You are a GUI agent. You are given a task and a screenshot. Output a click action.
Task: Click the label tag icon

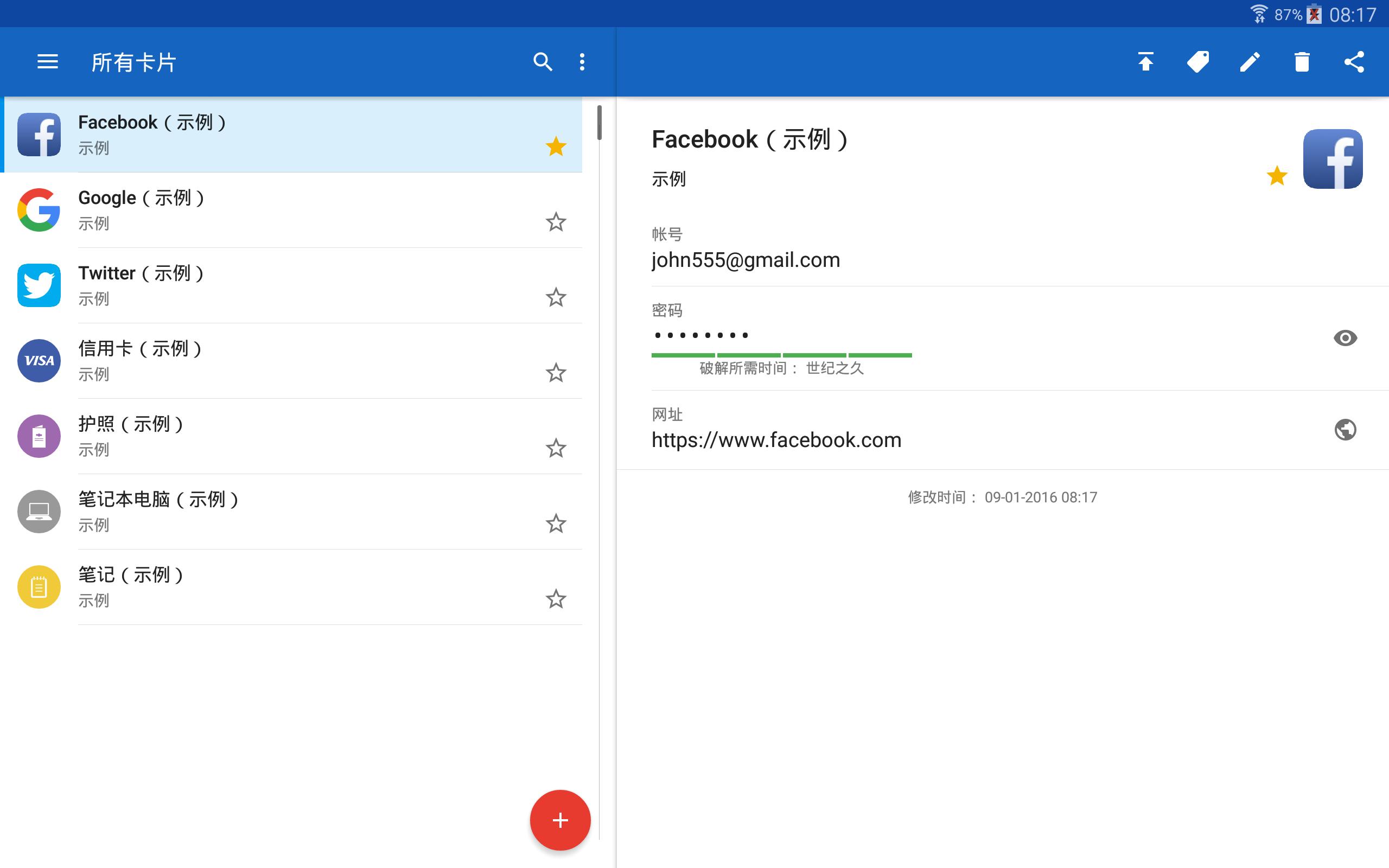[1198, 61]
